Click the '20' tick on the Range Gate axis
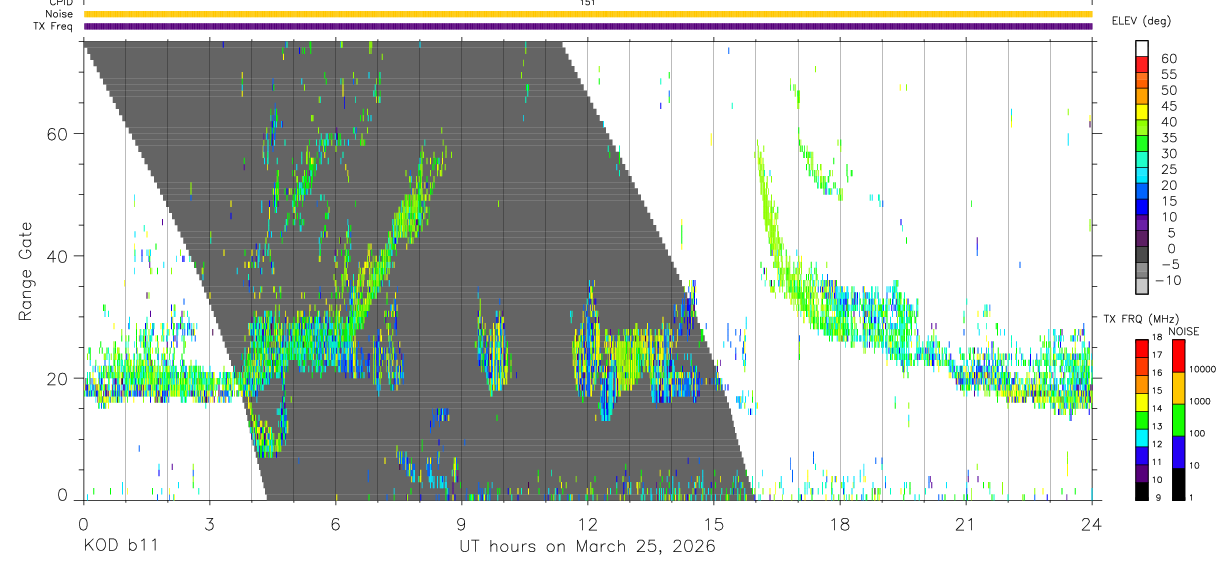Screen dimensions: 1228x567 coord(59,378)
